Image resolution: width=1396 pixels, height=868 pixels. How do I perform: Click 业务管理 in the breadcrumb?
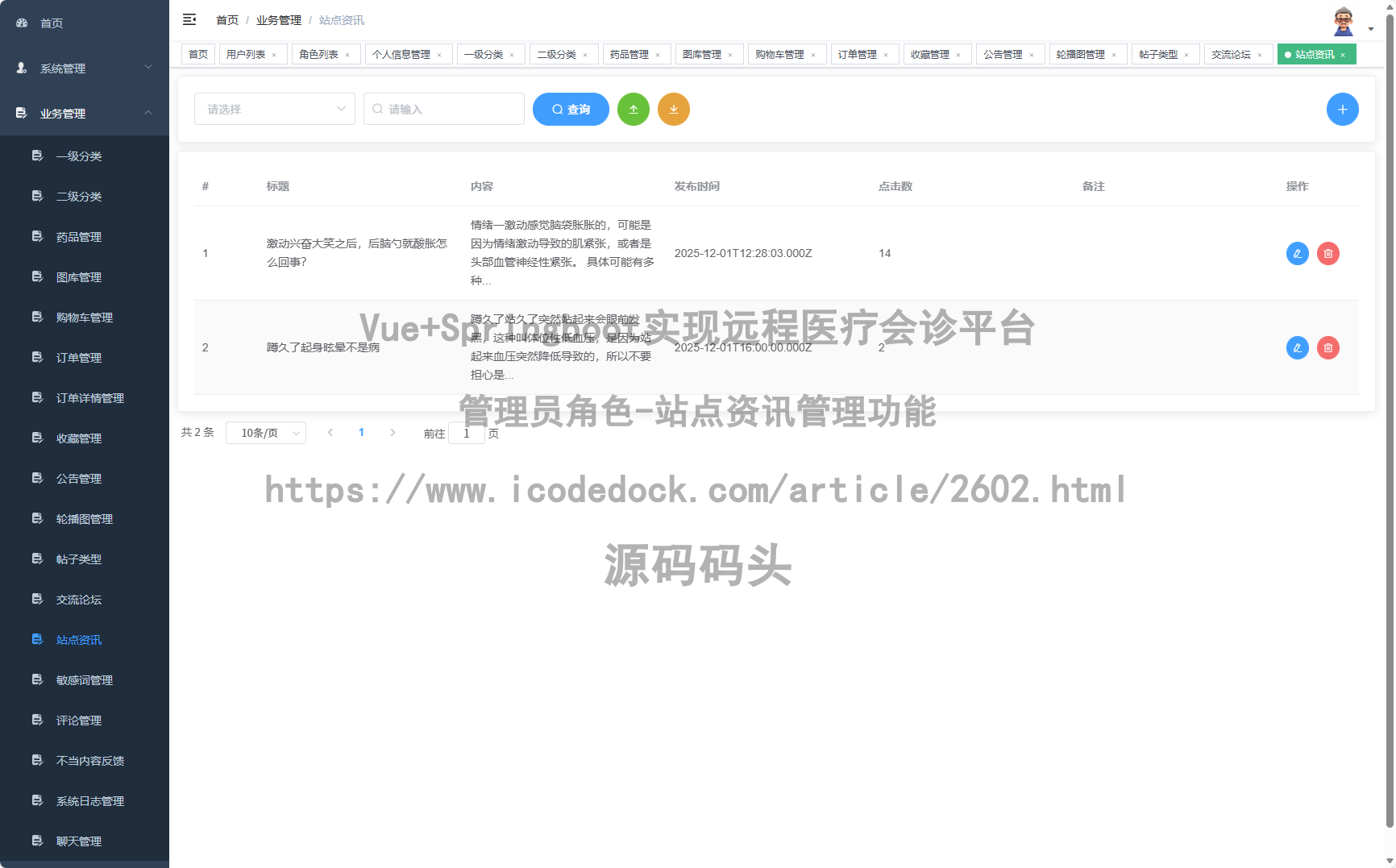(278, 19)
